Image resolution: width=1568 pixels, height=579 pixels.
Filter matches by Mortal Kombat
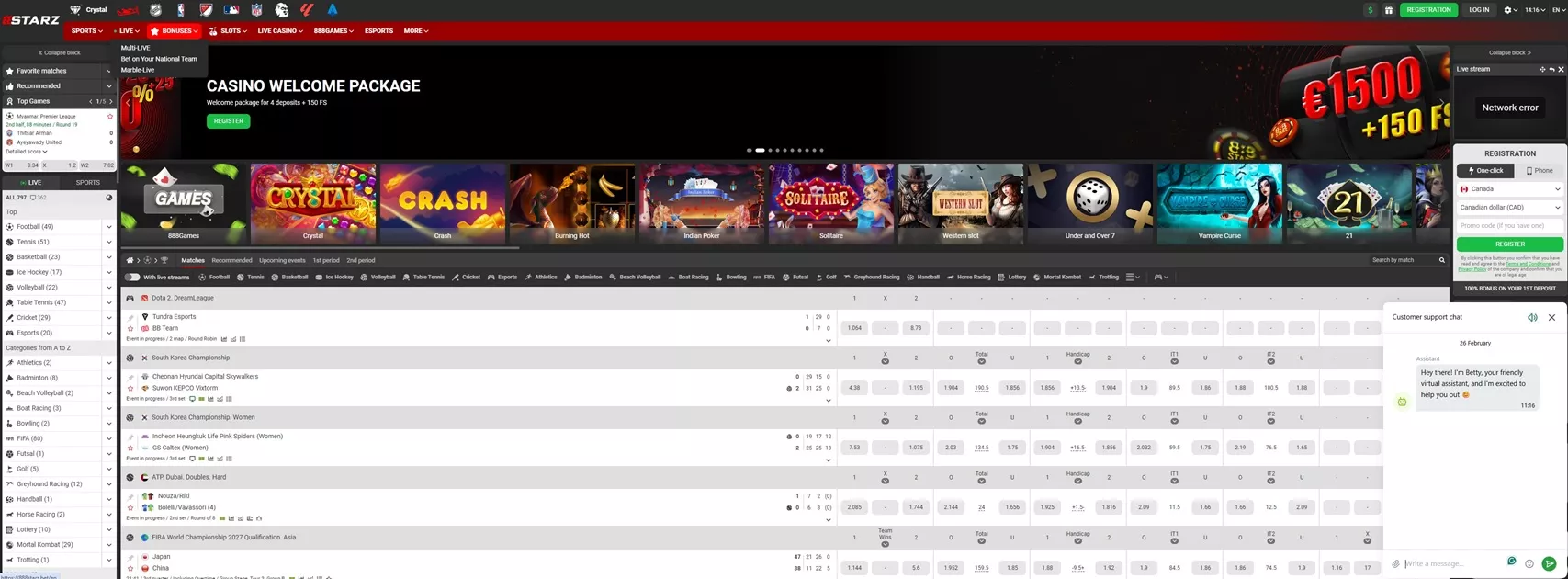[x=1058, y=277]
